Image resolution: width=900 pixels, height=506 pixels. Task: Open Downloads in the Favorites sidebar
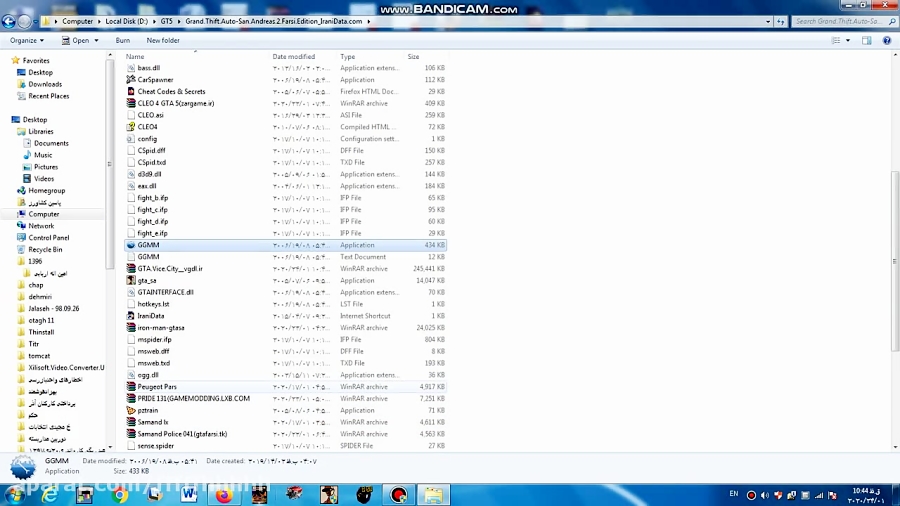(45, 84)
